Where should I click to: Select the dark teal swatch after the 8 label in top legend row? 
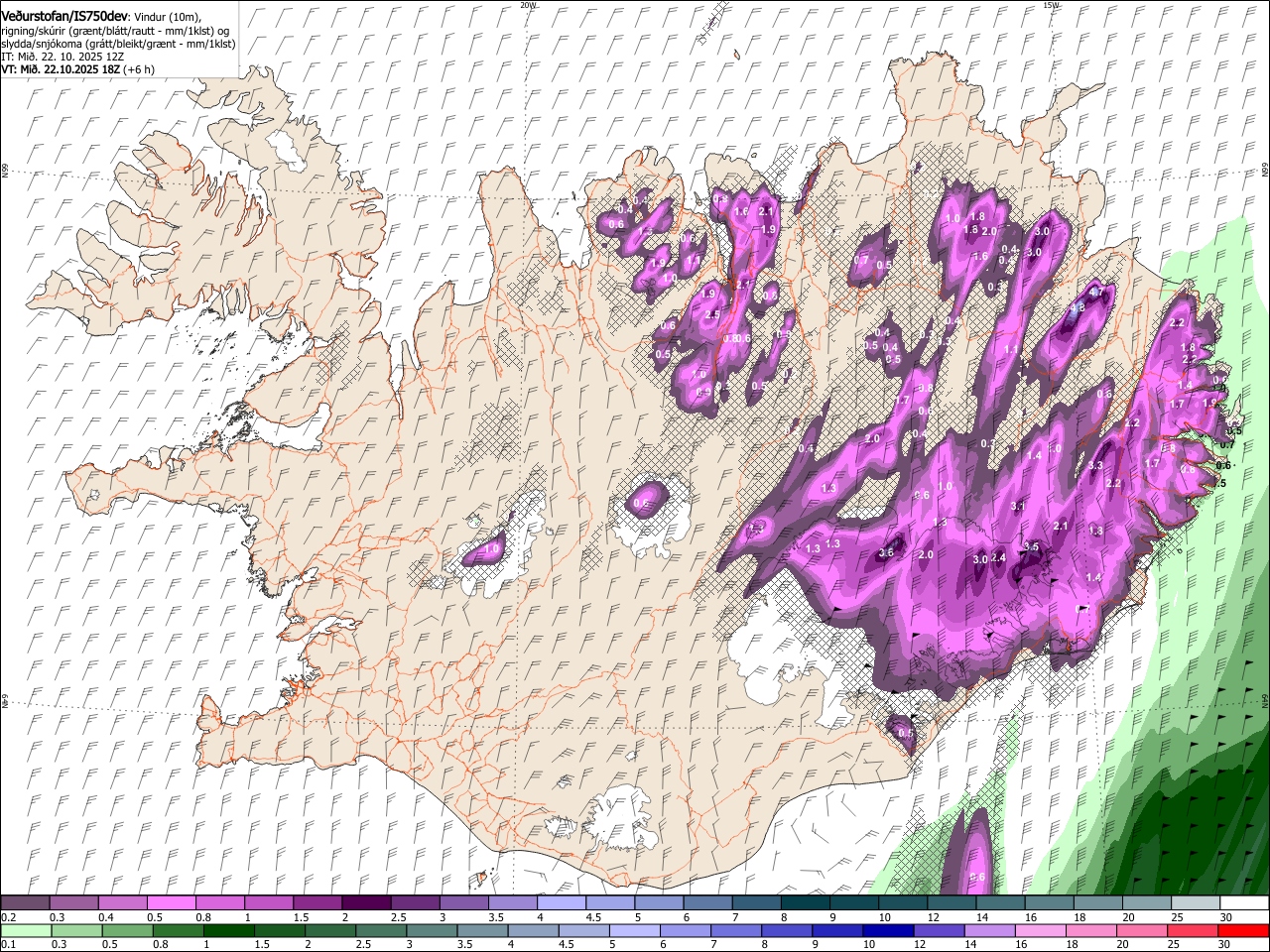click(806, 902)
